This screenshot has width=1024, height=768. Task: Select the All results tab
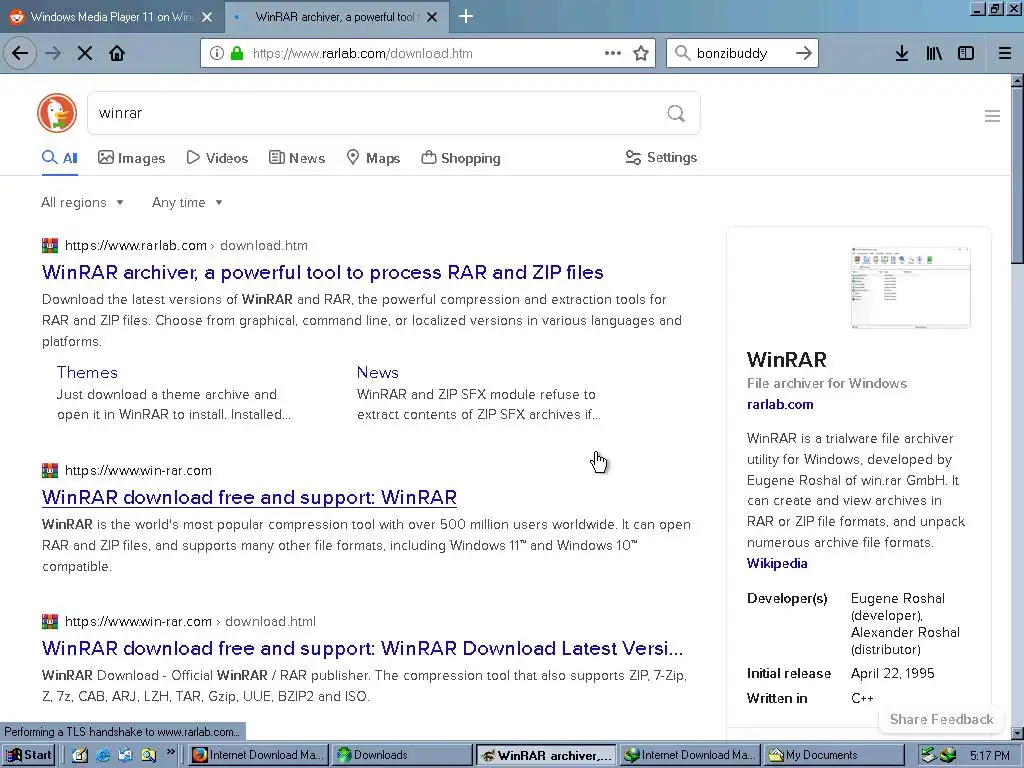[x=60, y=158]
